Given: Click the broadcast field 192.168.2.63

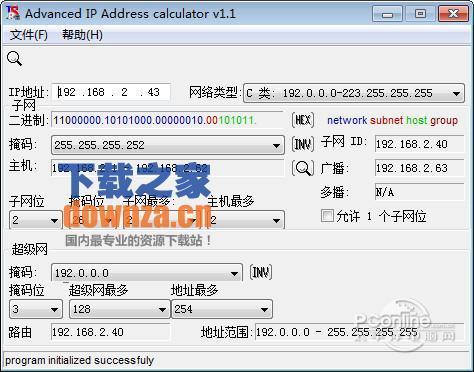Looking at the screenshot, I should pos(419,168).
